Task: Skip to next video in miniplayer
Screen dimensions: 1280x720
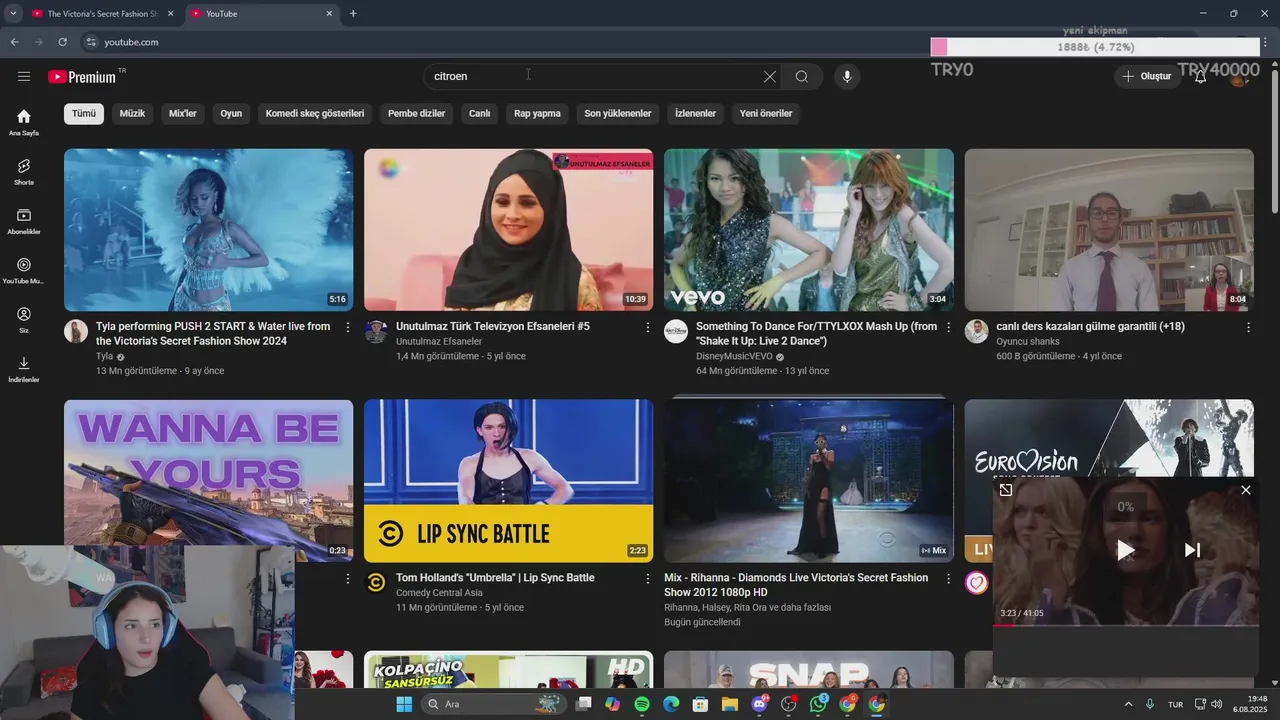Action: [x=1192, y=549]
